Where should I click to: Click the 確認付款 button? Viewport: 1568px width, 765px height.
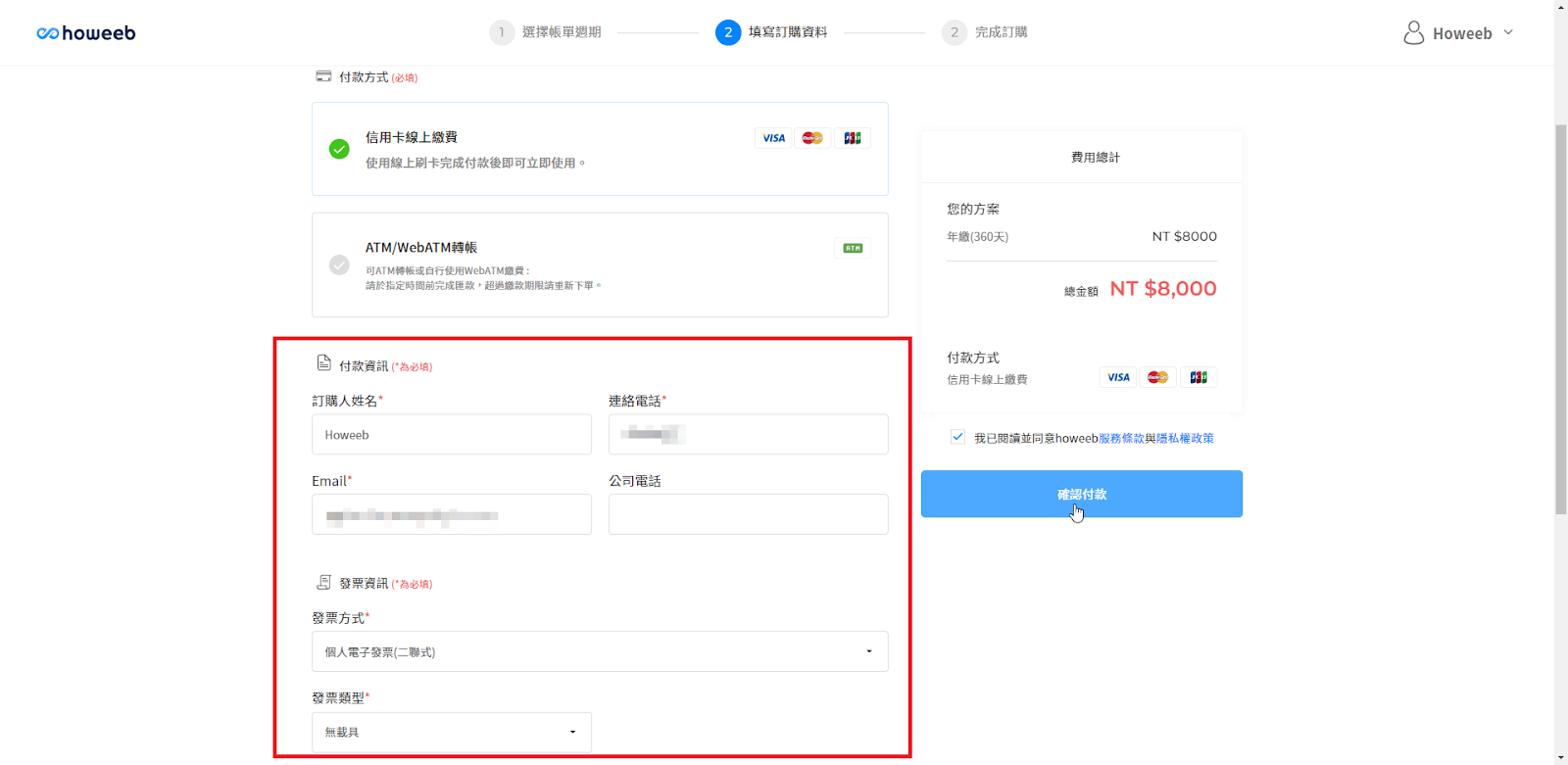click(1082, 494)
